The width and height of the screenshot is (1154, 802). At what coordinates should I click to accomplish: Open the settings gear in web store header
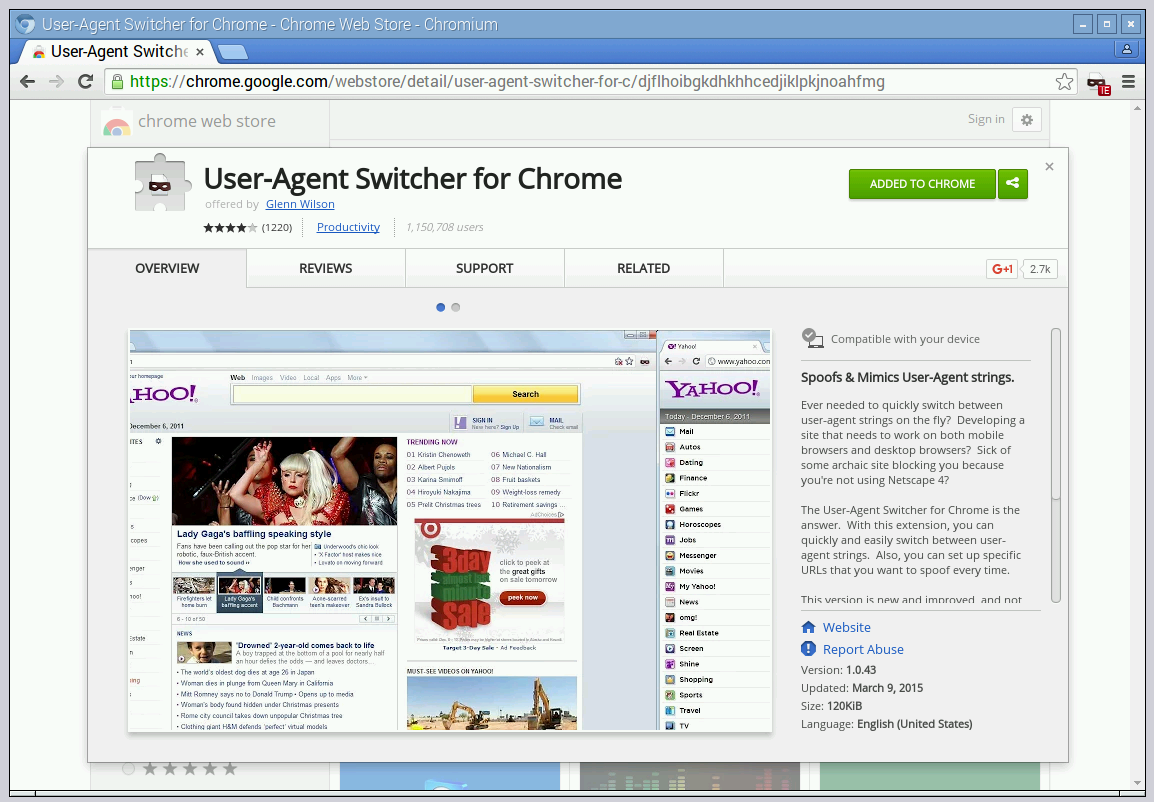[1027, 119]
